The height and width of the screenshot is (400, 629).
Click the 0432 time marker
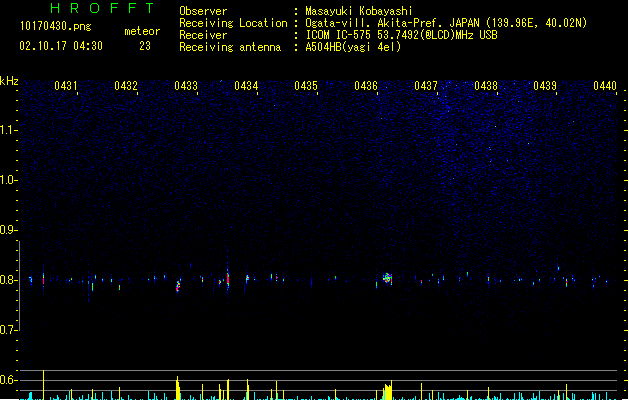click(126, 86)
